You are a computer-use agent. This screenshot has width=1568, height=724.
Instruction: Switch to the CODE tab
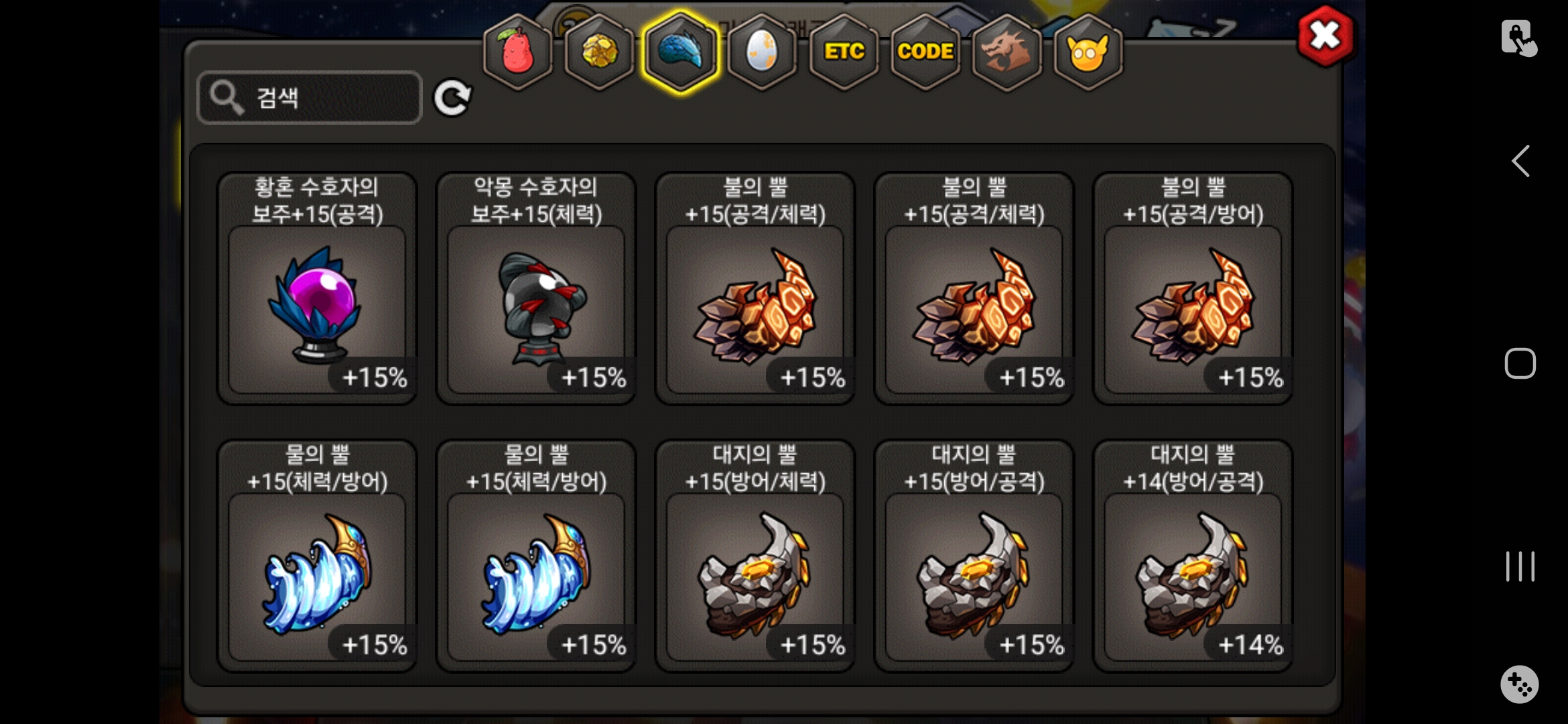click(925, 52)
